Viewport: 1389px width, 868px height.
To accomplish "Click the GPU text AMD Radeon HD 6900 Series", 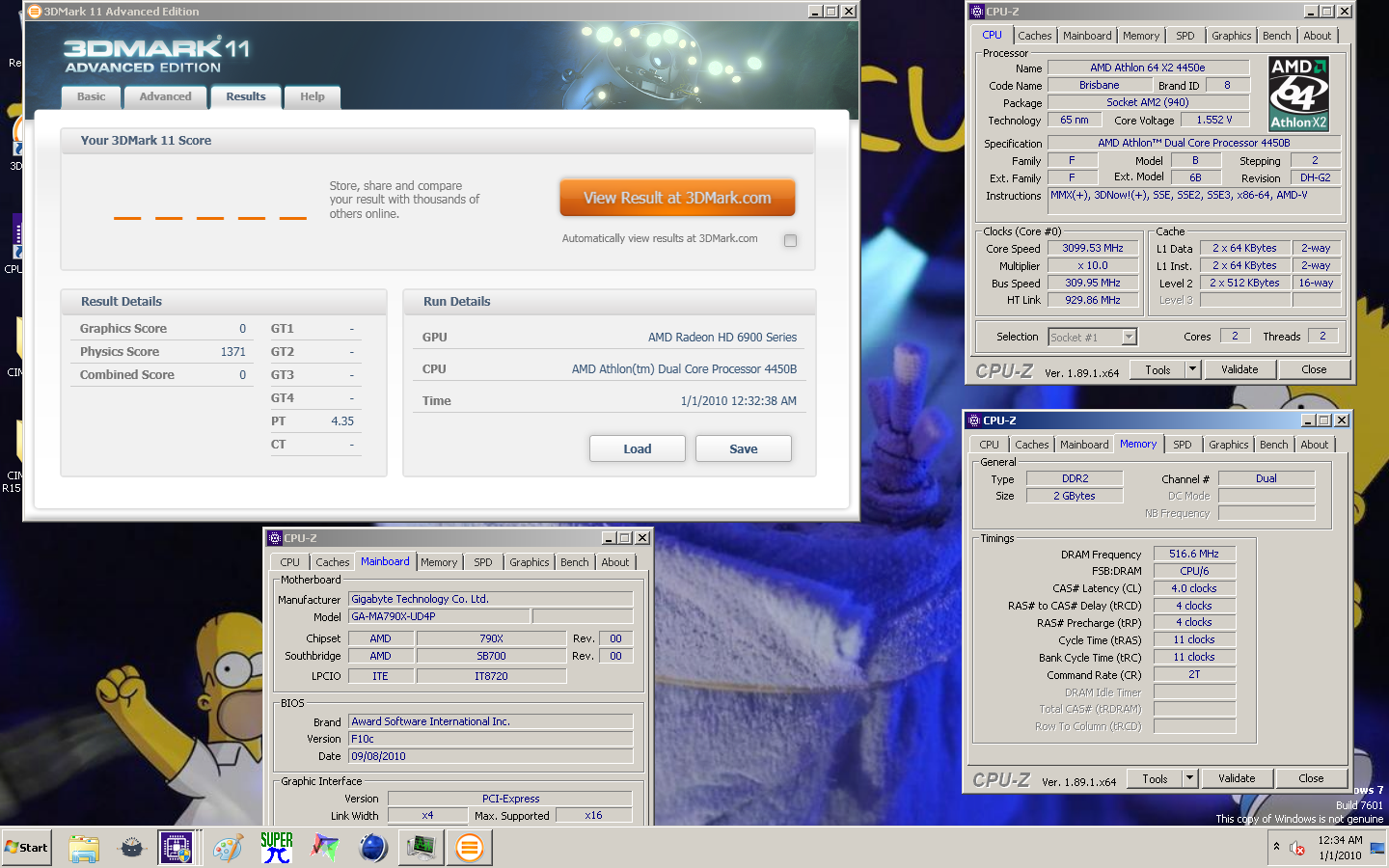I will click(x=722, y=338).
